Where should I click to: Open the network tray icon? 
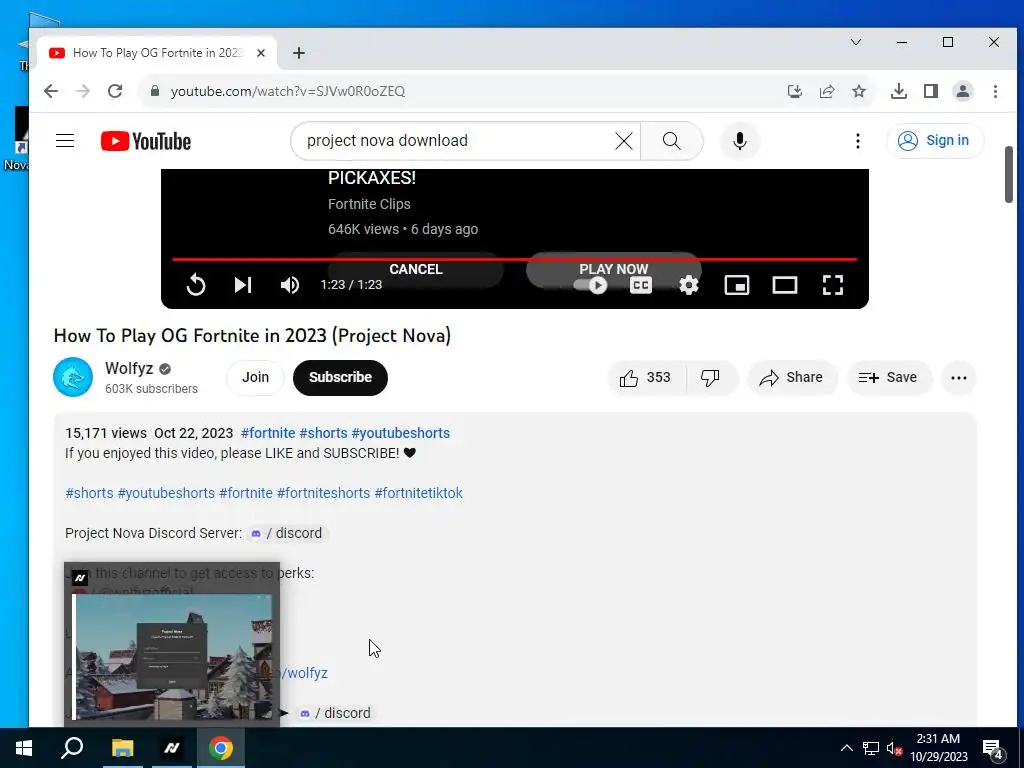[871, 748]
